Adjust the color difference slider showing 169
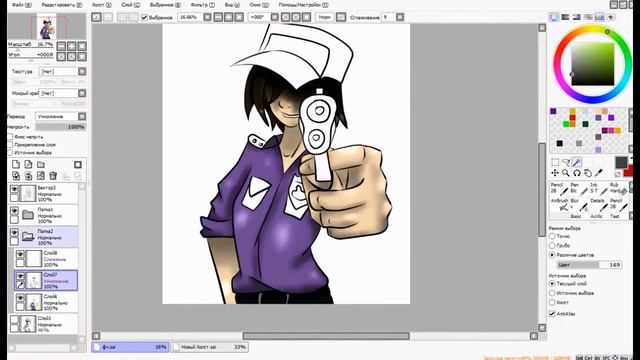The width and height of the screenshot is (640, 360). tap(589, 264)
